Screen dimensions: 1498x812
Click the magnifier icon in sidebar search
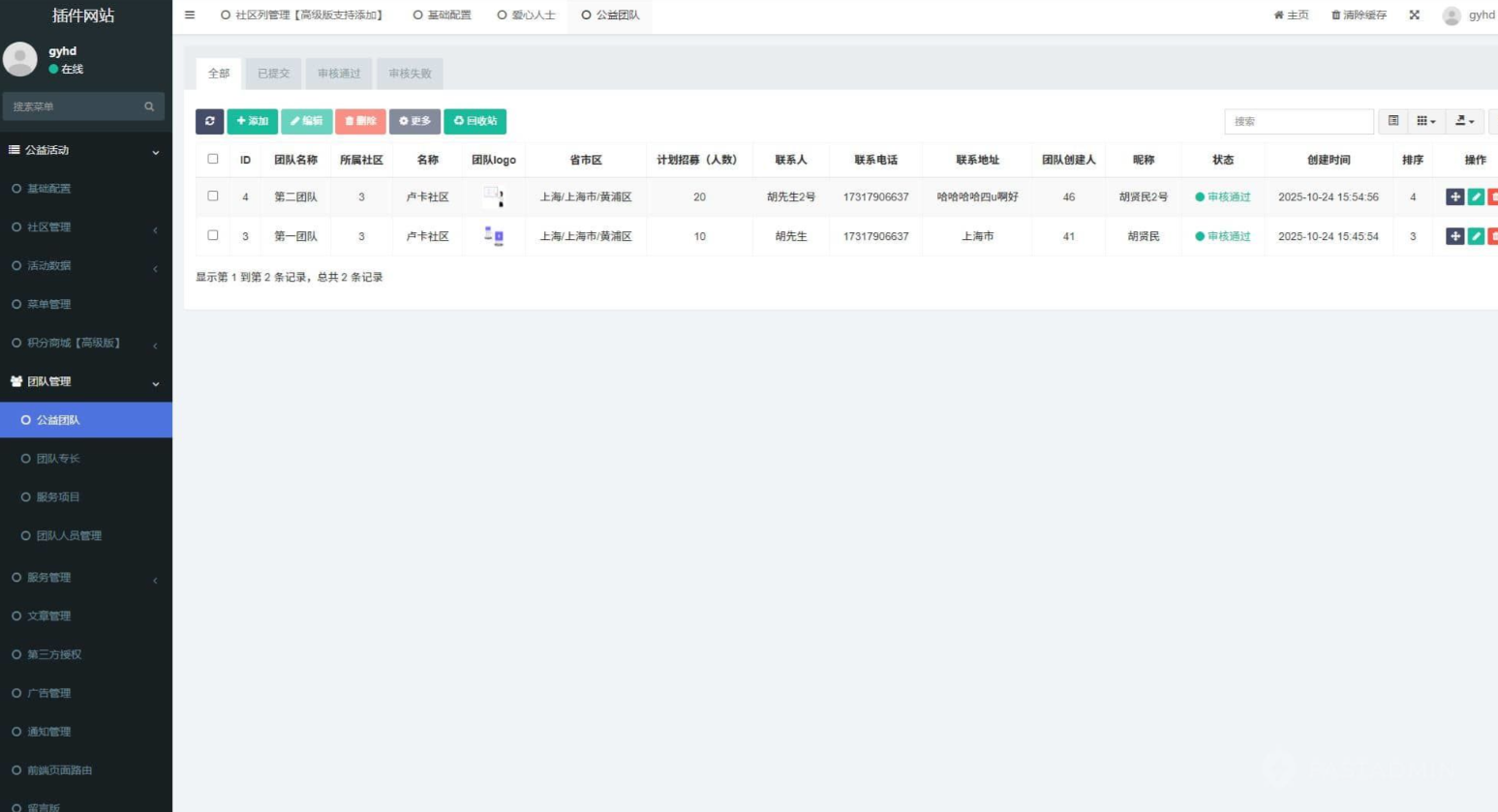(149, 106)
